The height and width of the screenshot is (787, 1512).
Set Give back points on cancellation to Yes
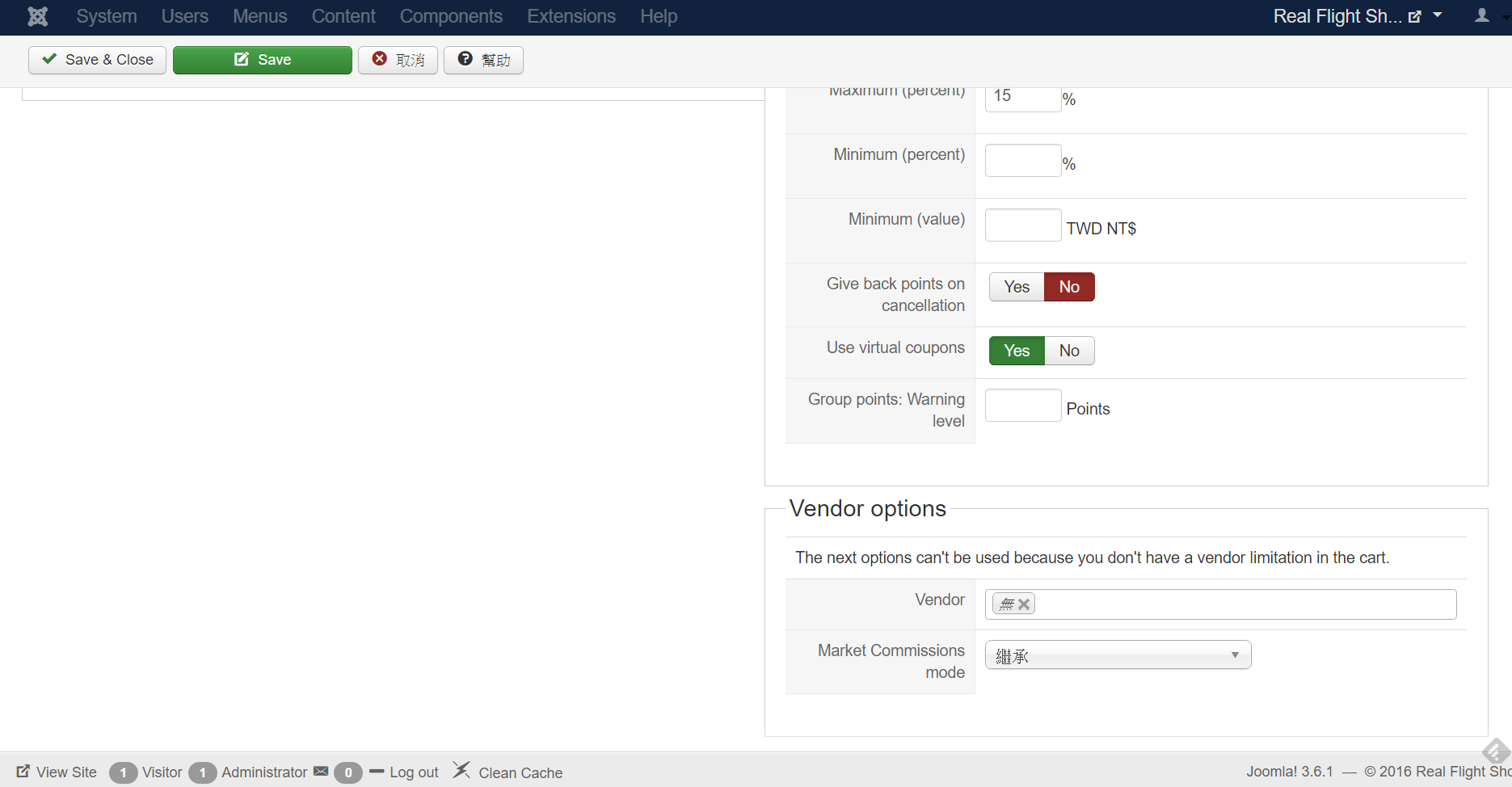1017,287
